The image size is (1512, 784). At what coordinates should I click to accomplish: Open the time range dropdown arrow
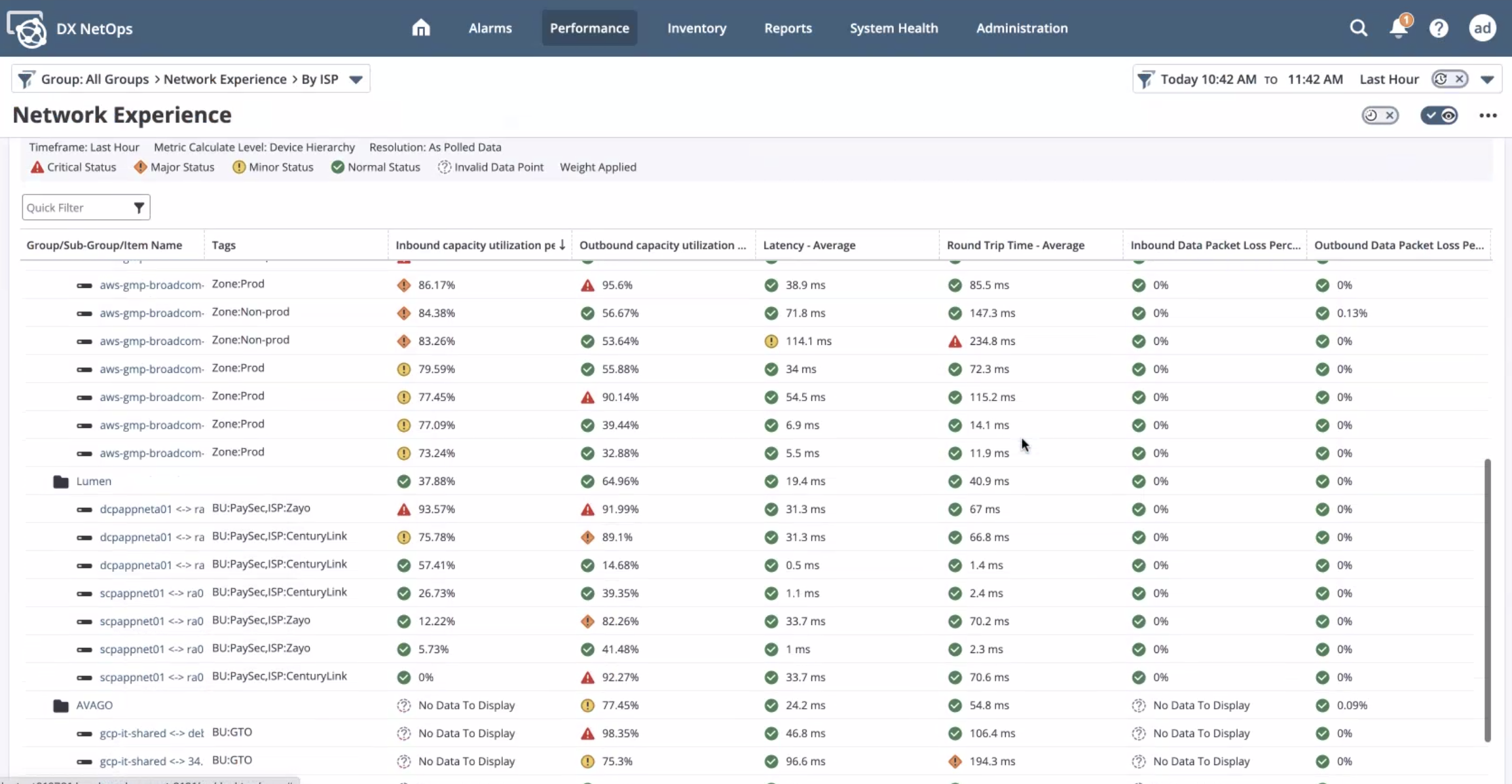pyautogui.click(x=1487, y=79)
